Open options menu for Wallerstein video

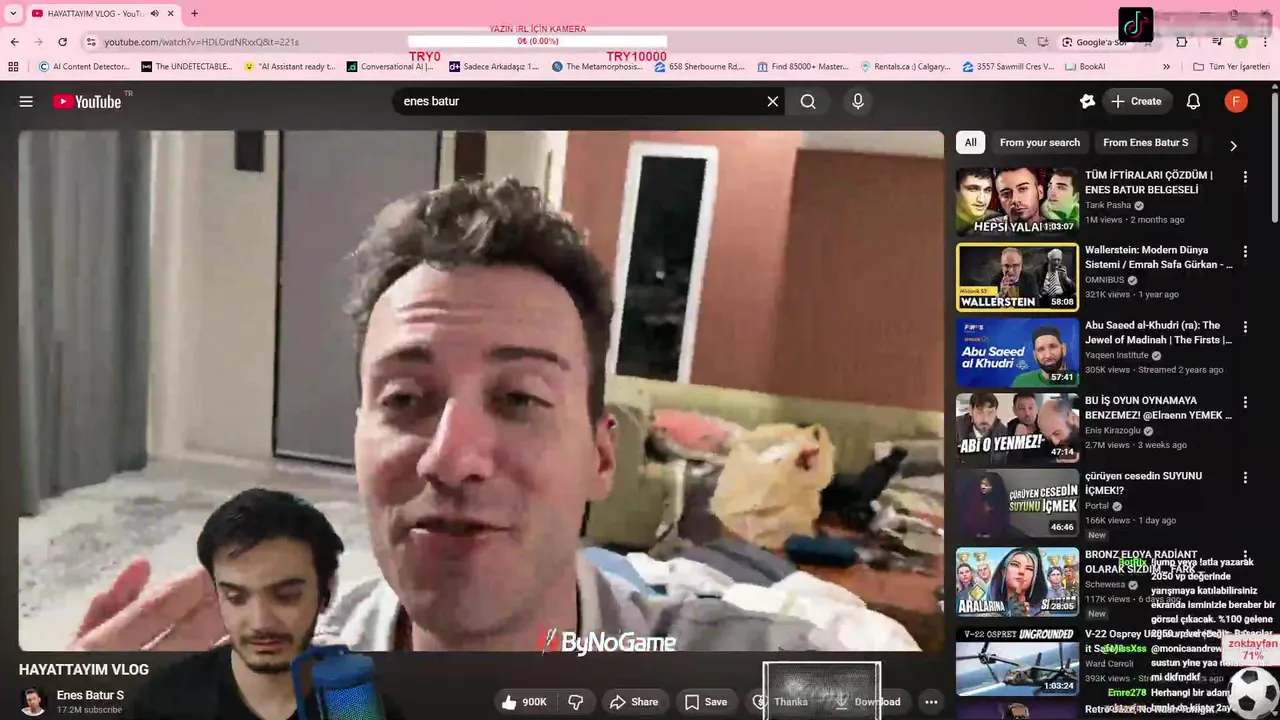click(1245, 252)
